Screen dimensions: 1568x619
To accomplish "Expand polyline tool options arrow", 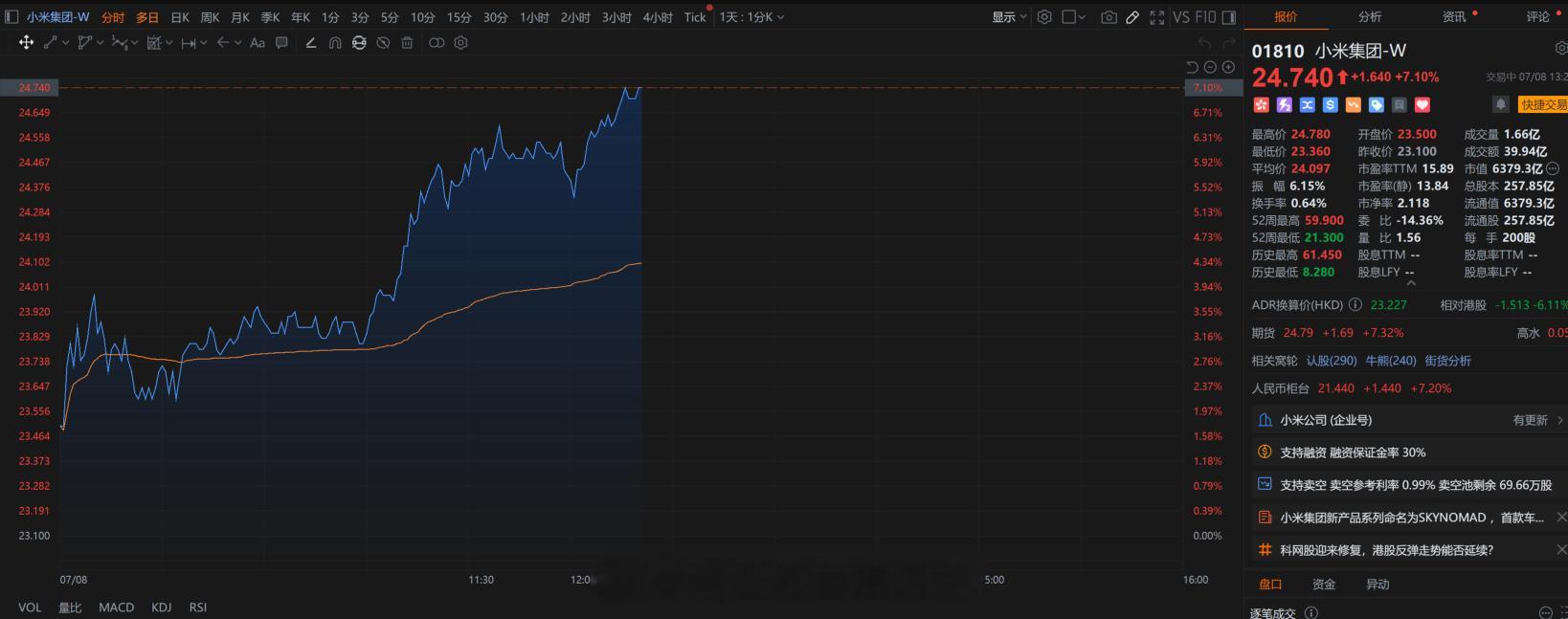I will tap(100, 43).
